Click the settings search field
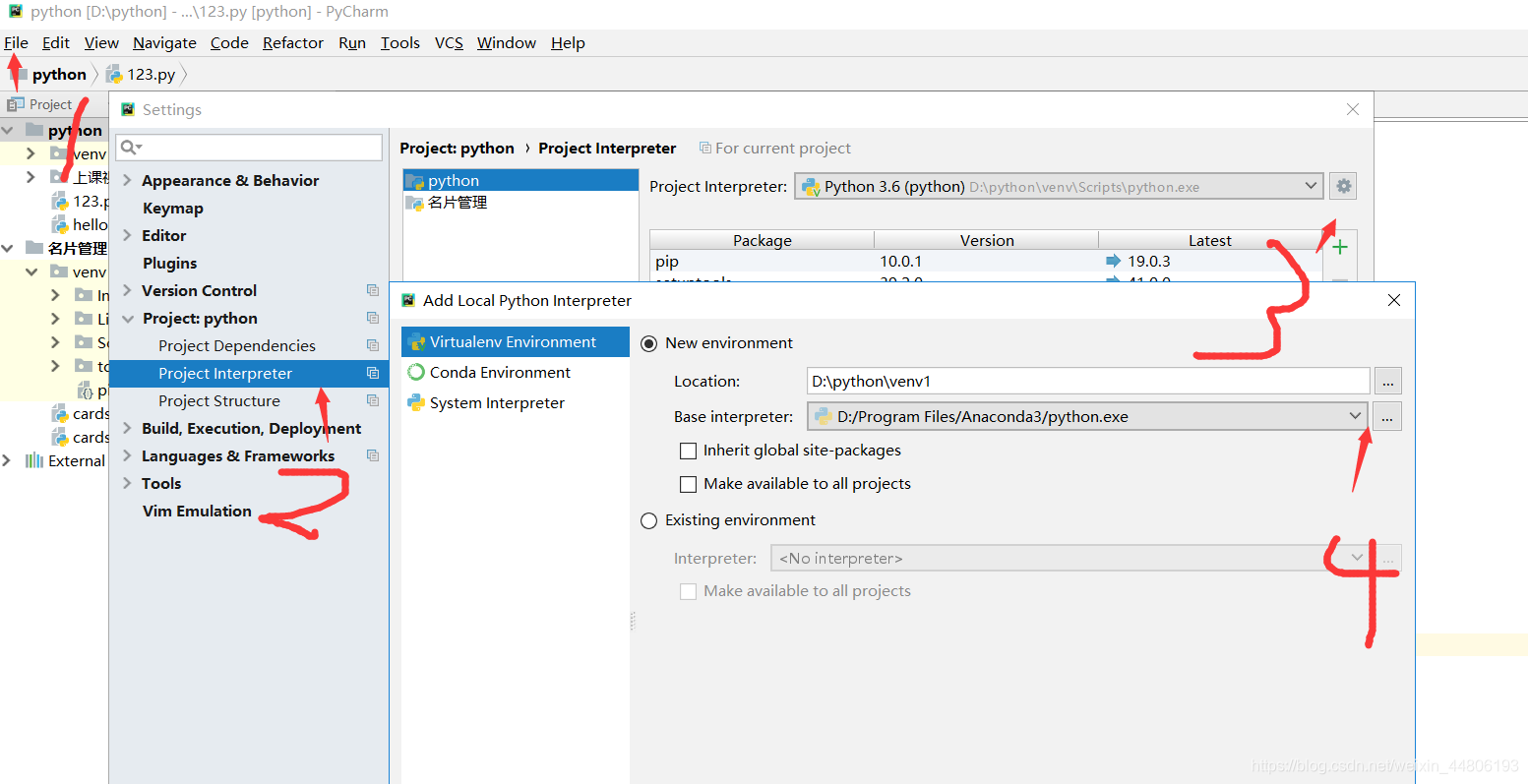 (x=249, y=148)
